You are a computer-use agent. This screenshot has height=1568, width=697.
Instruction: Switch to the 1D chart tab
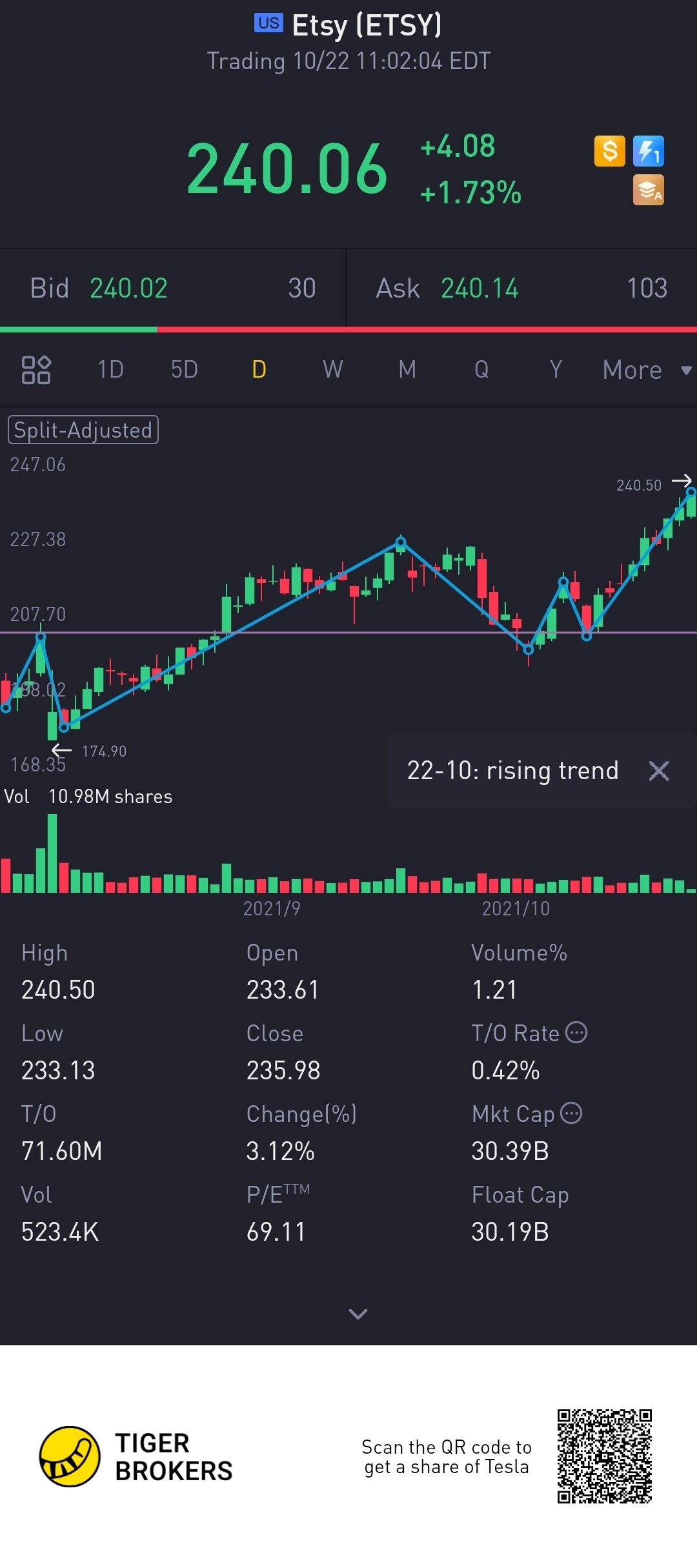coord(110,370)
